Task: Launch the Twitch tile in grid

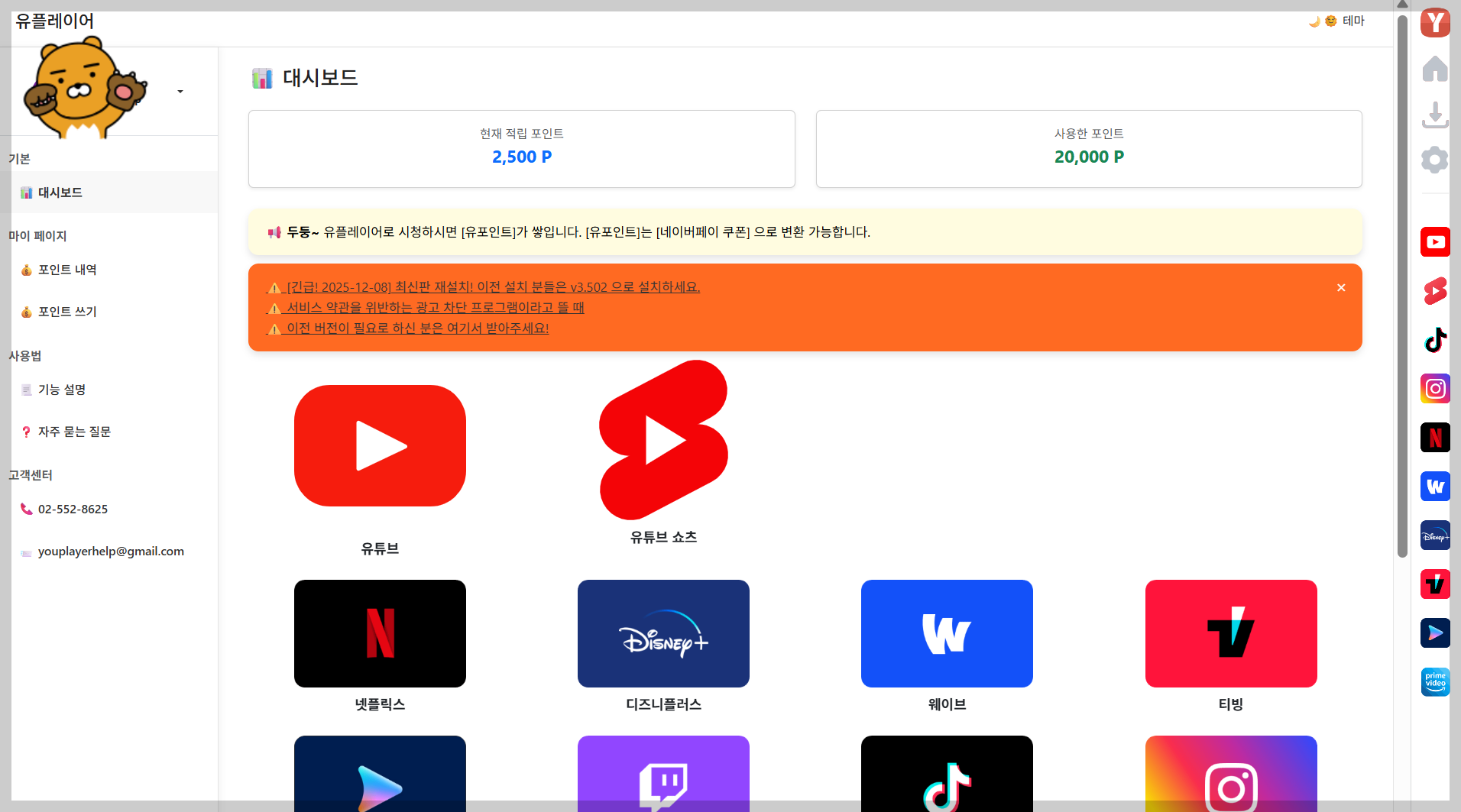Action: coord(663,773)
